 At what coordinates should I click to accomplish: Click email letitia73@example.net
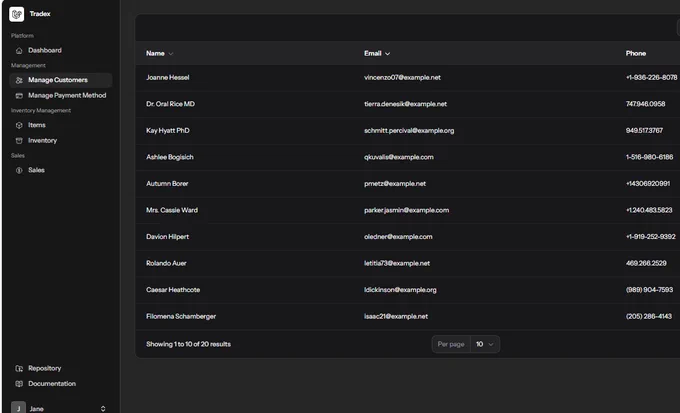tap(397, 263)
